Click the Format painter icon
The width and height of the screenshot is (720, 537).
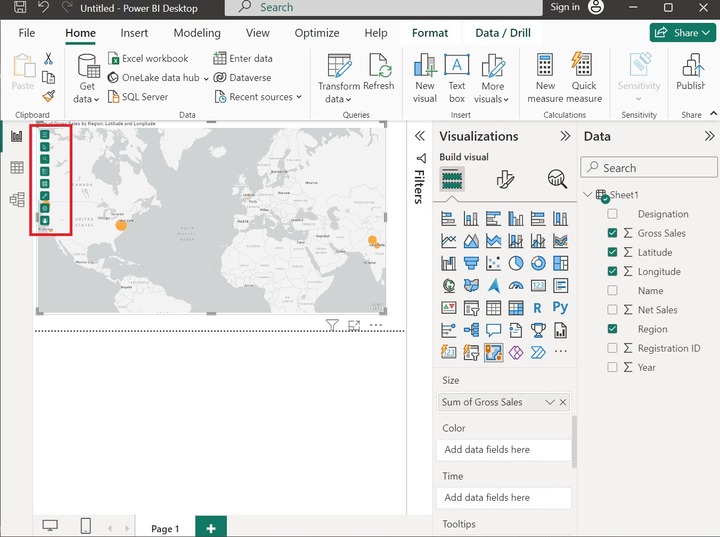[x=48, y=97]
